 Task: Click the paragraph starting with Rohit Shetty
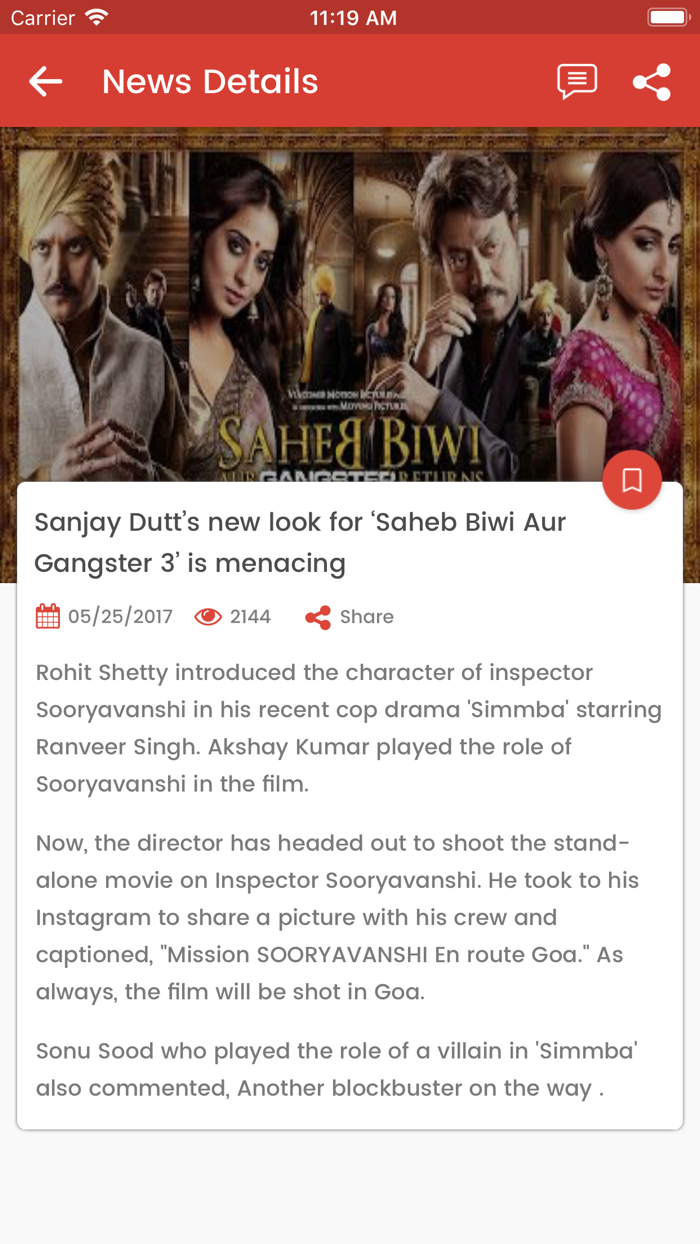pos(349,728)
